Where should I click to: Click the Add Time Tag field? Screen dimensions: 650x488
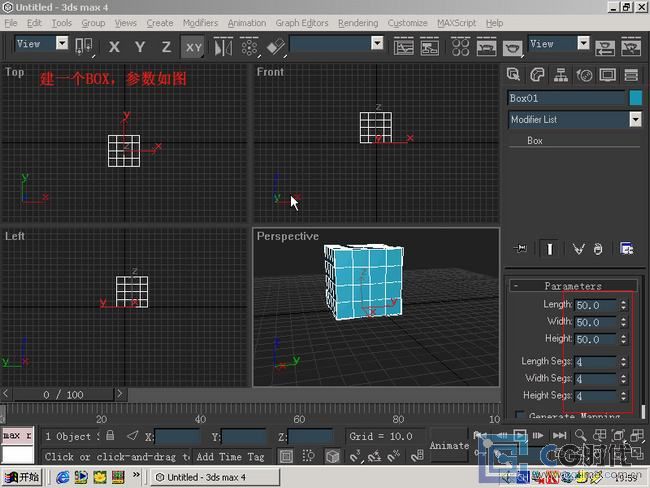coord(230,456)
